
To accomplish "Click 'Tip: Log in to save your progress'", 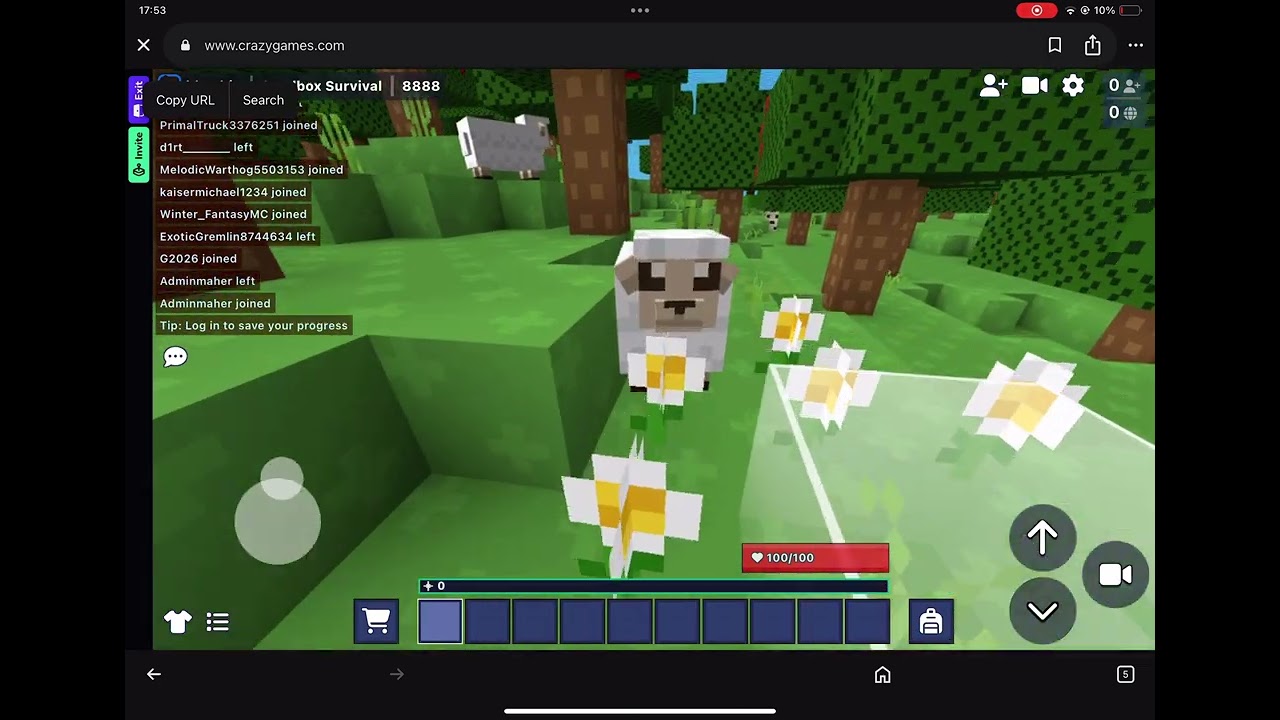I will tap(254, 326).
